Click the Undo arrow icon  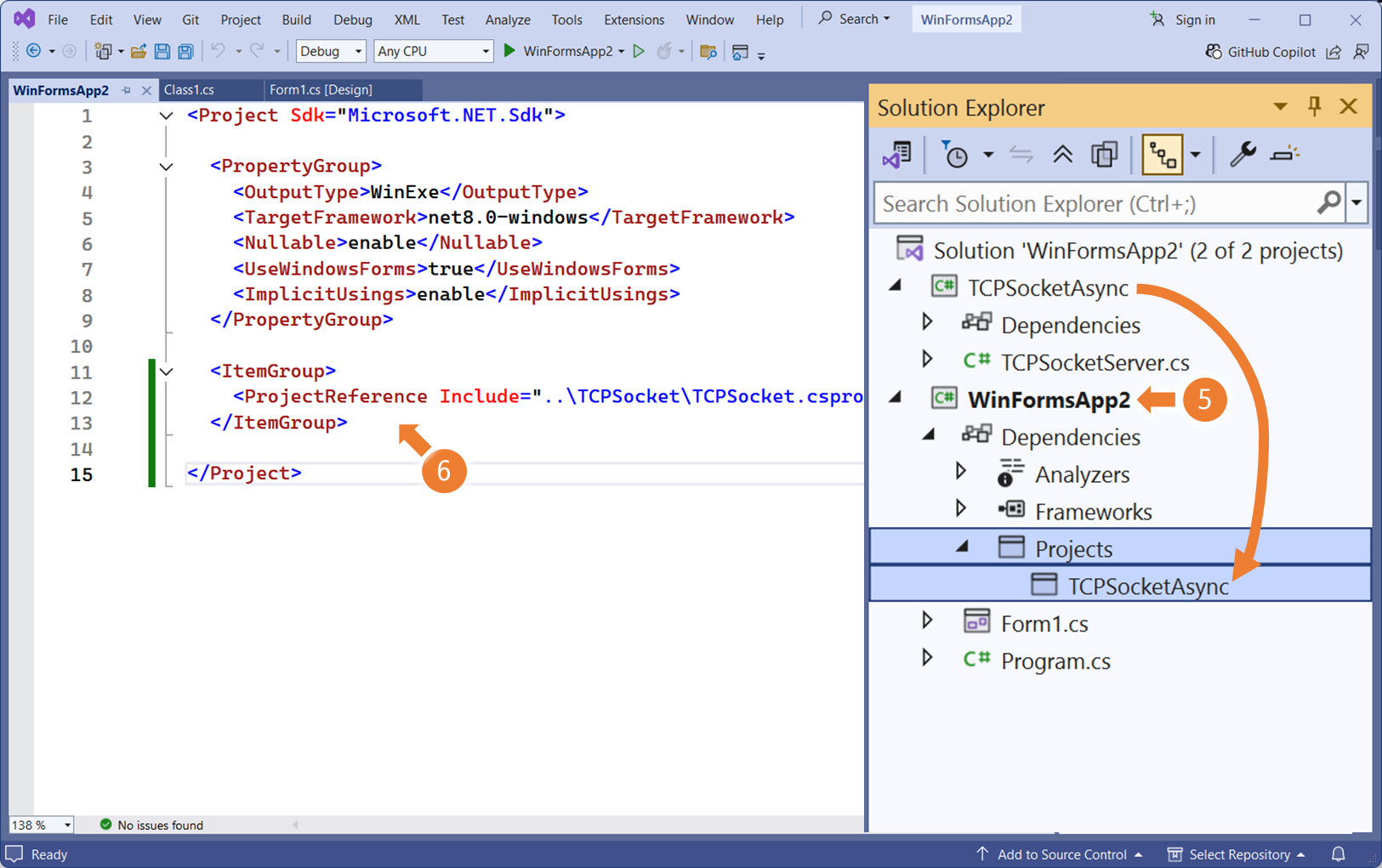coord(219,51)
